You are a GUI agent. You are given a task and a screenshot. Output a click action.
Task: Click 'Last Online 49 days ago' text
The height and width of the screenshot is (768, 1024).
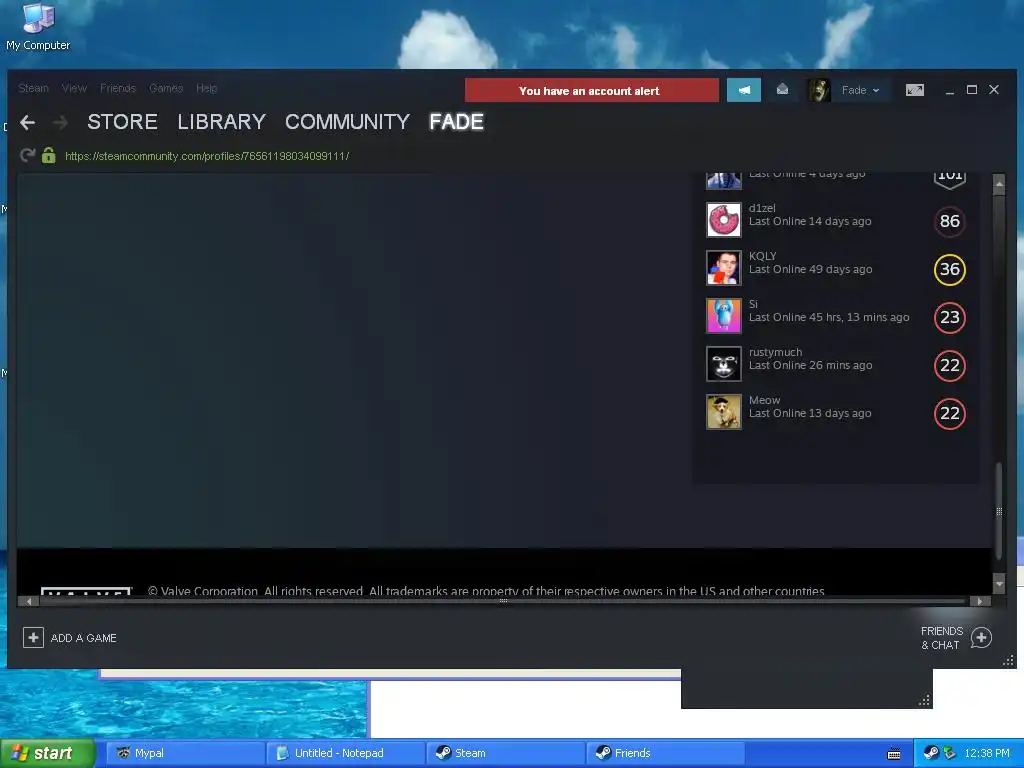[810, 270]
